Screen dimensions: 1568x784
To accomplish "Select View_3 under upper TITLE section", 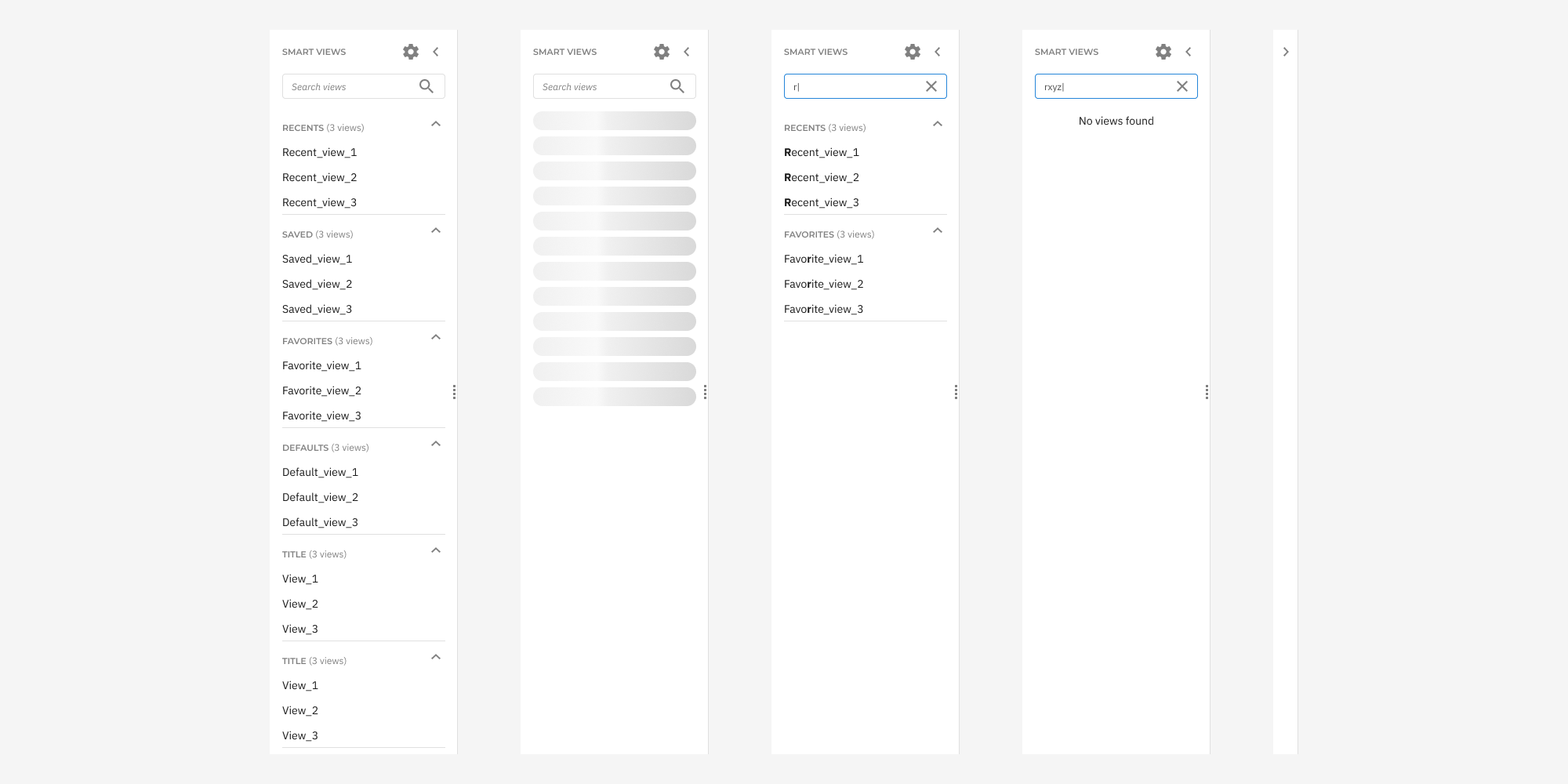I will tap(300, 629).
